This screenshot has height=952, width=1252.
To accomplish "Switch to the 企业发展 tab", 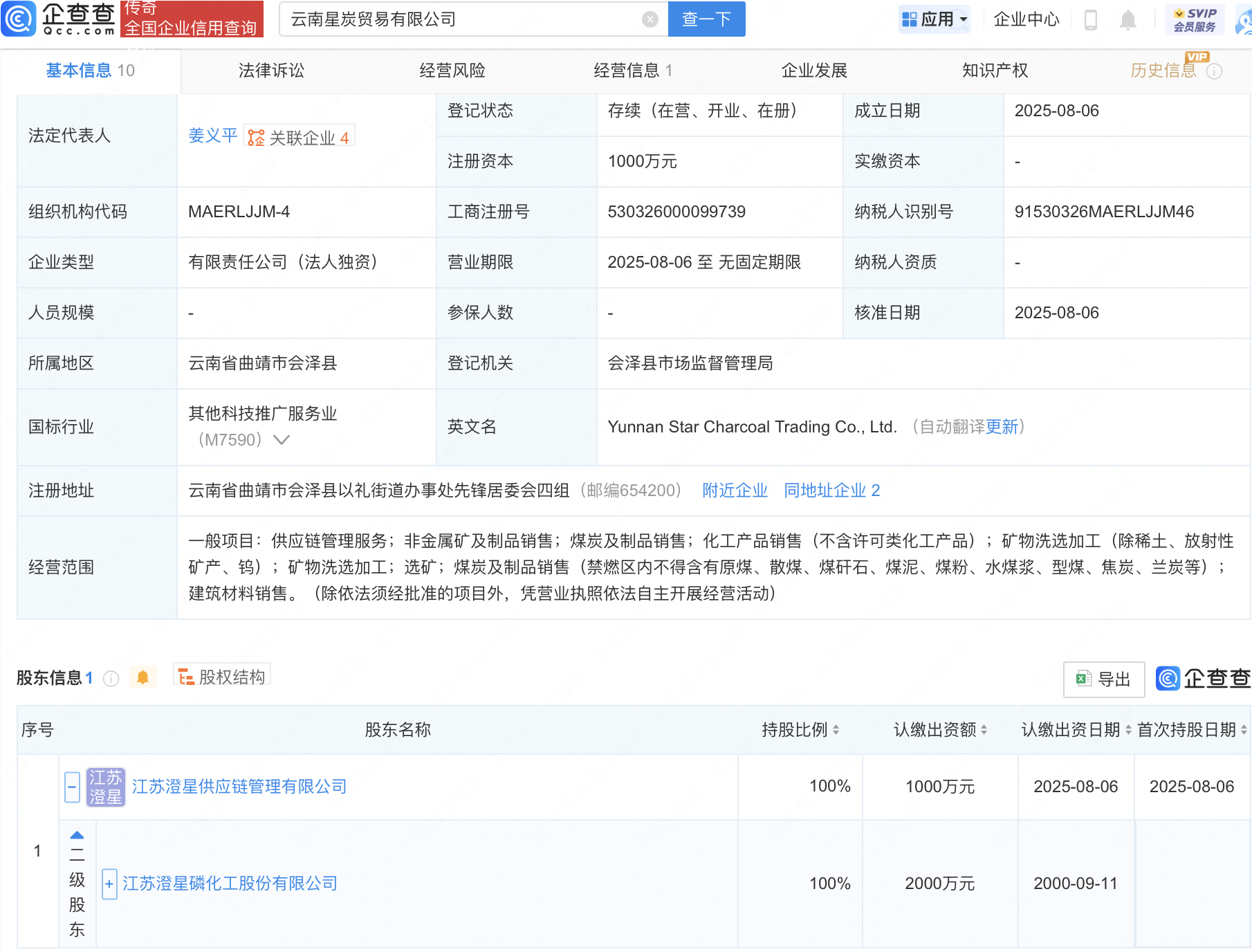I will tap(814, 71).
